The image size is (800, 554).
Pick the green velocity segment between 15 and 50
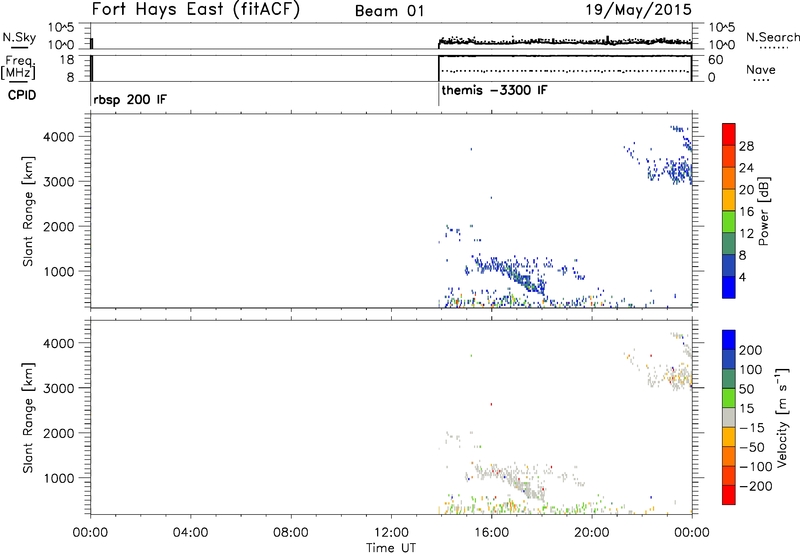(729, 397)
